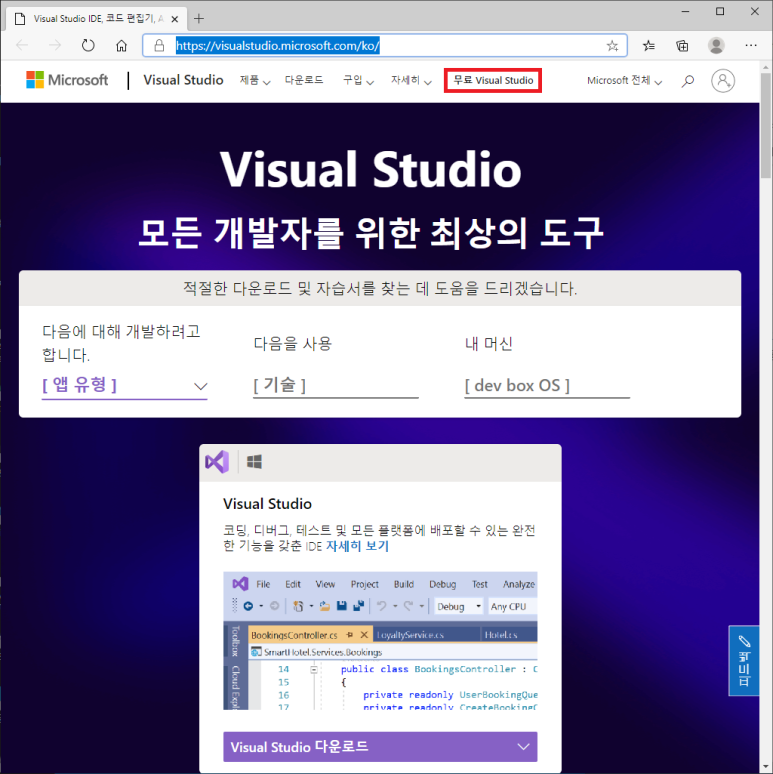This screenshot has width=773, height=774.
Task: Click the Visual Studio card heading
Action: point(267,504)
